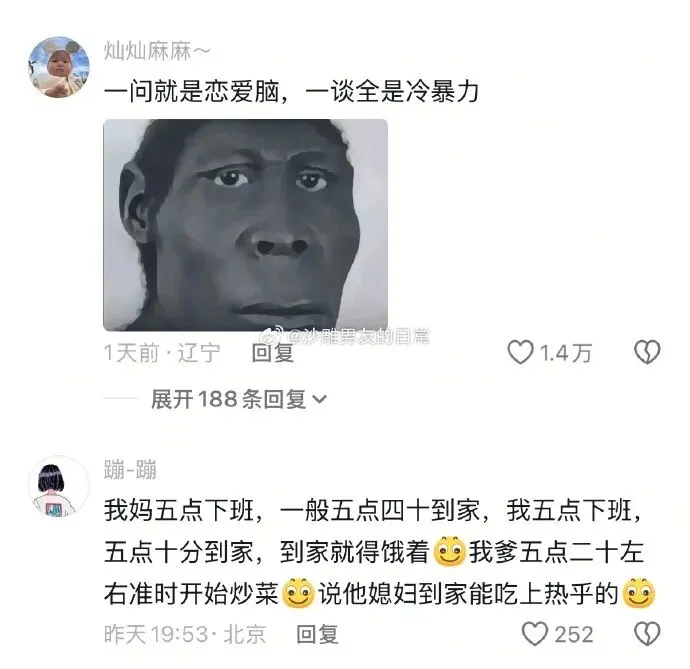Screen dimensions: 690x669
Task: Like the comment by 灿灿麻麻~ with heart icon
Action: (x=520, y=353)
